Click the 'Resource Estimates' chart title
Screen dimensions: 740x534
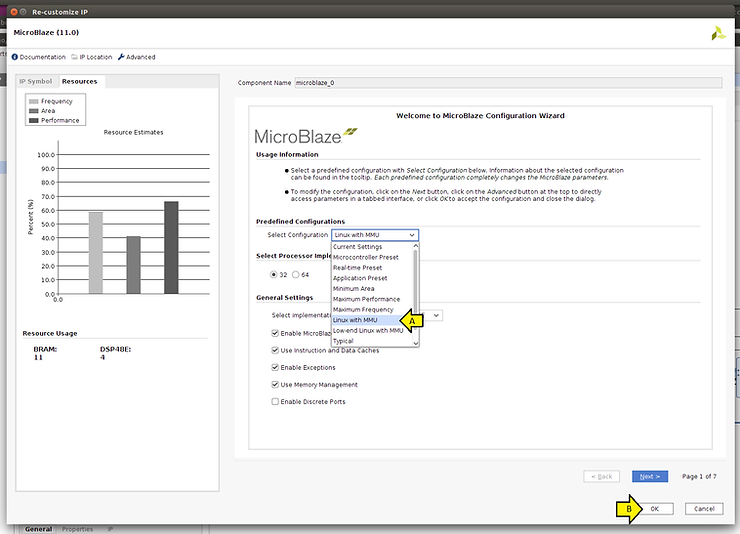point(134,133)
